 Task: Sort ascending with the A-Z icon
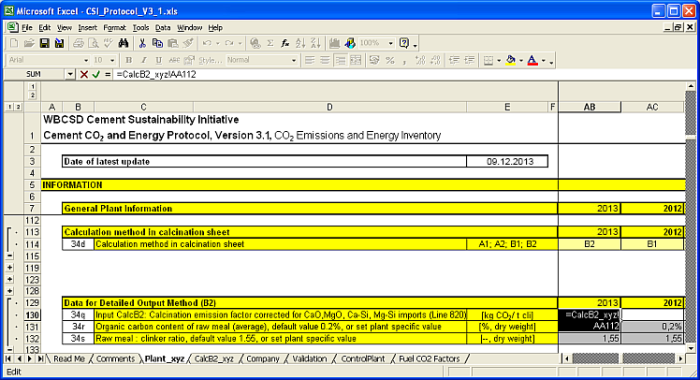click(x=300, y=43)
